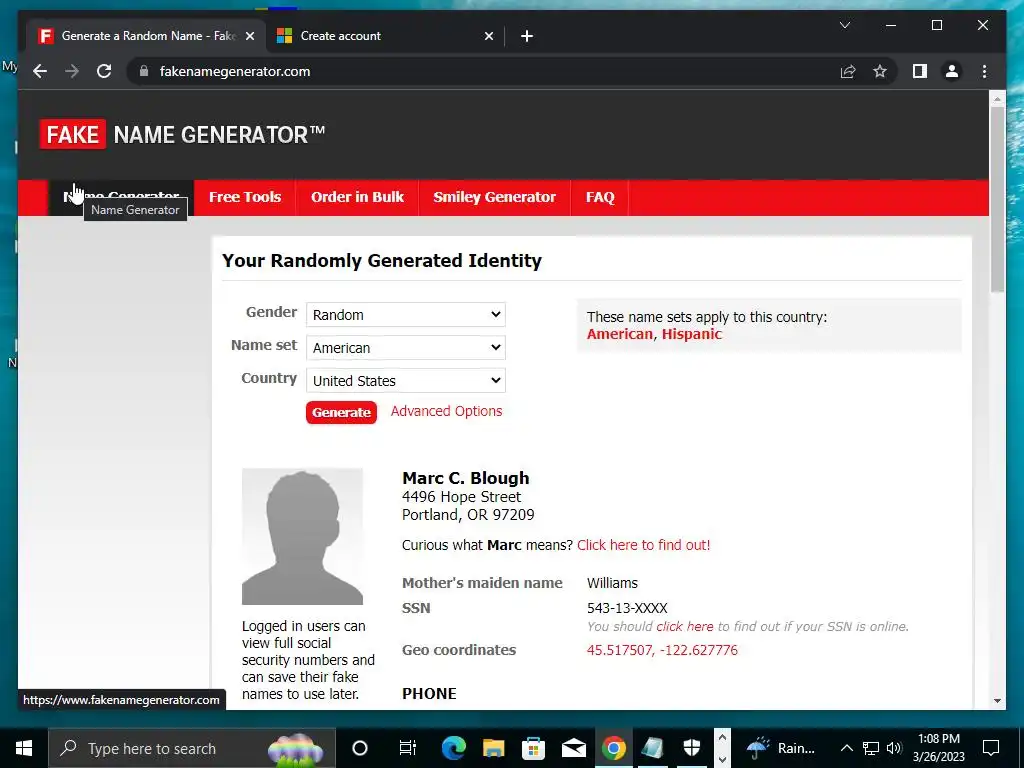Click the page vertical scrollbar thumb
The width and height of the screenshot is (1024, 768).
click(997, 199)
